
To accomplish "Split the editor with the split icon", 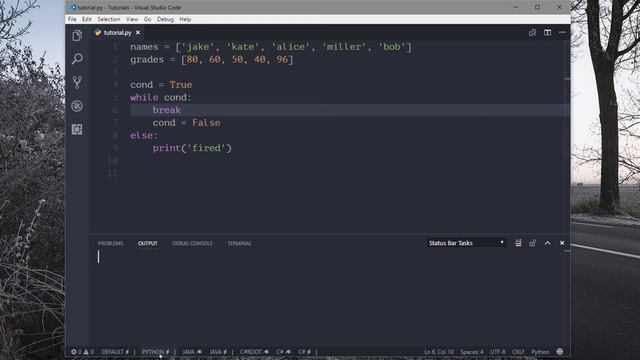I will click(547, 33).
